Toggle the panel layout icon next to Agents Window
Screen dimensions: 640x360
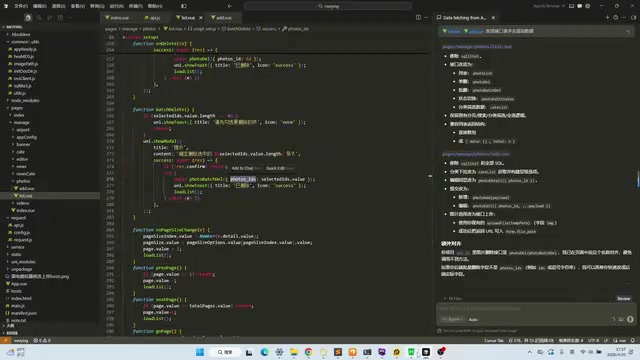click(x=571, y=6)
